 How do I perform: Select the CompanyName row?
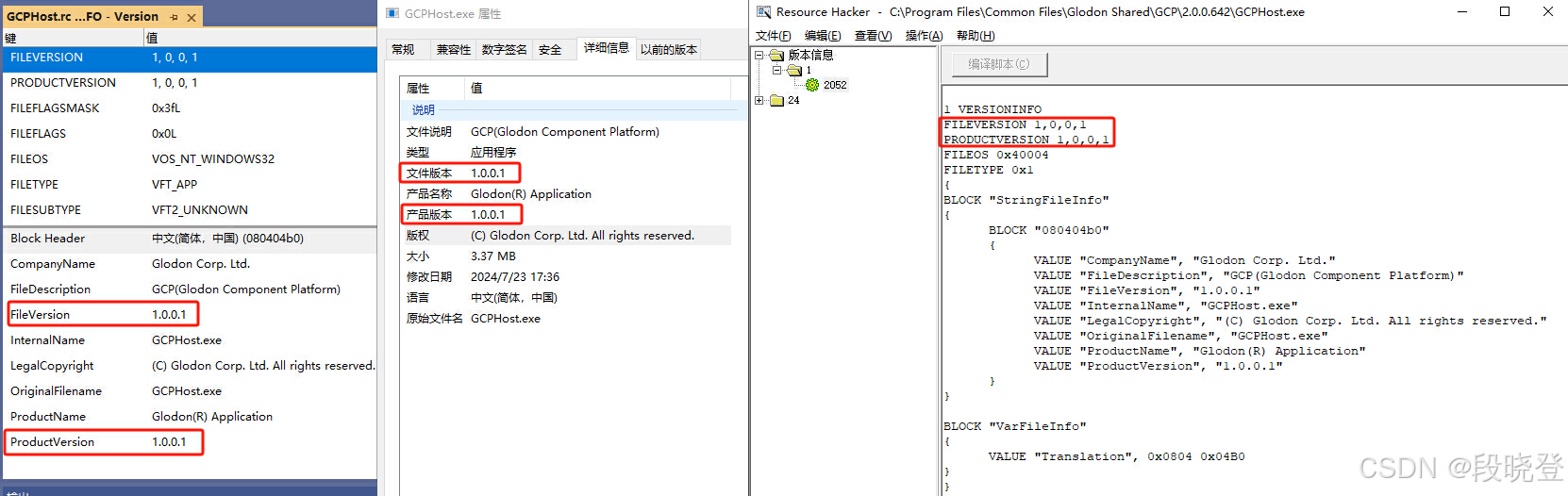(x=189, y=264)
